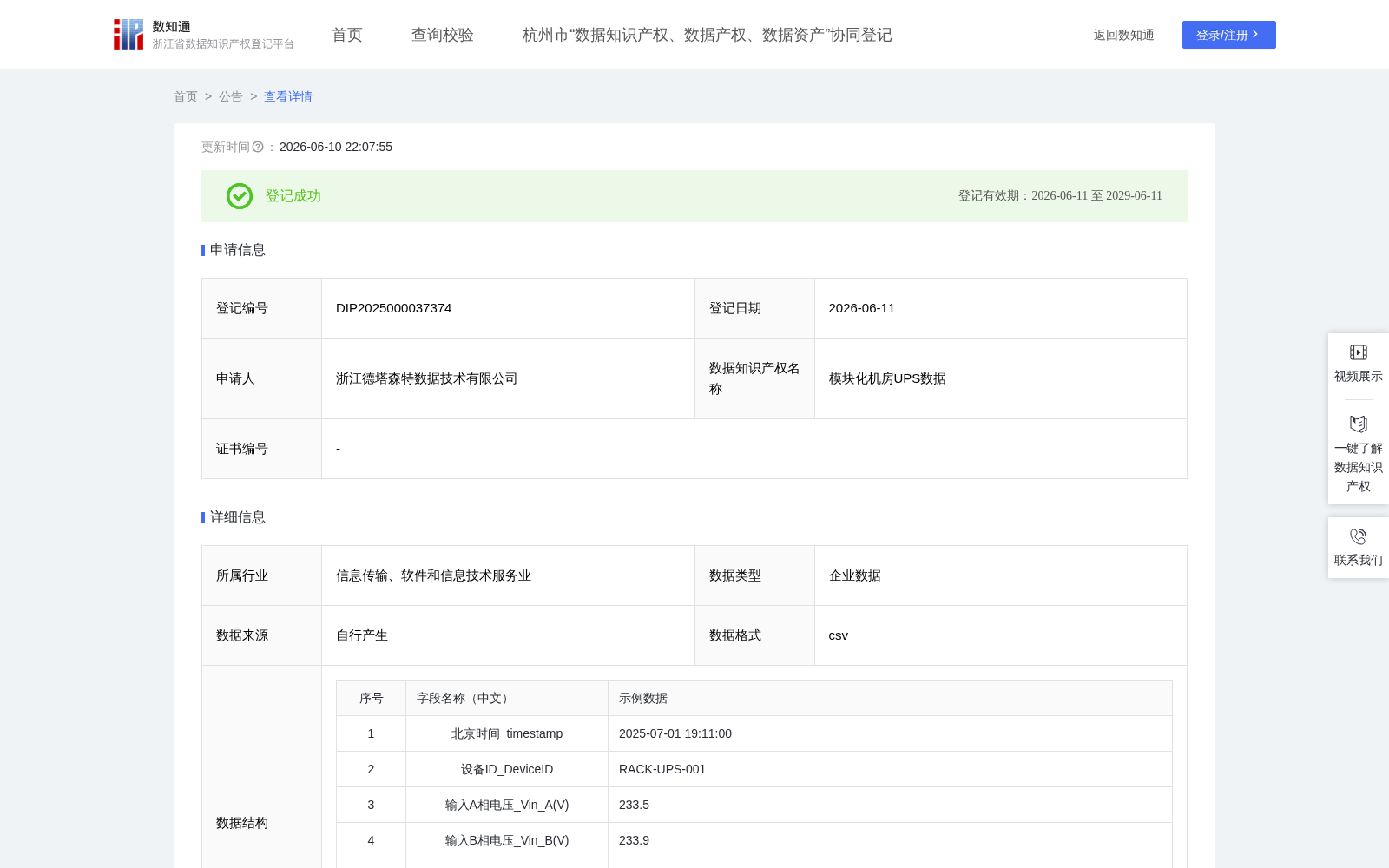The image size is (1389, 868).
Task: Click sample value 233.9
Action: click(x=634, y=840)
